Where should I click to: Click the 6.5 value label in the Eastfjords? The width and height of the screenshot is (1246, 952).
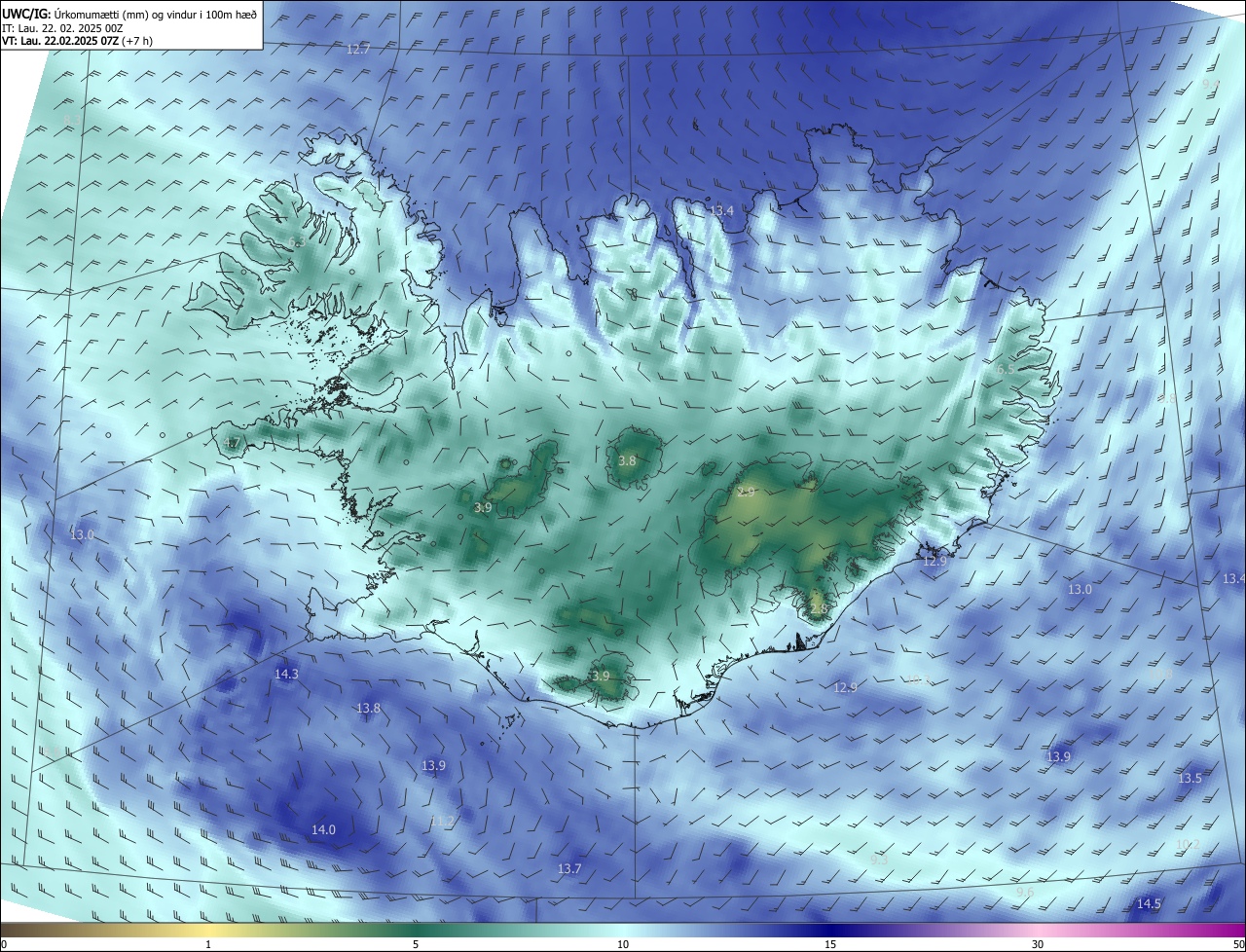pyautogui.click(x=1007, y=369)
